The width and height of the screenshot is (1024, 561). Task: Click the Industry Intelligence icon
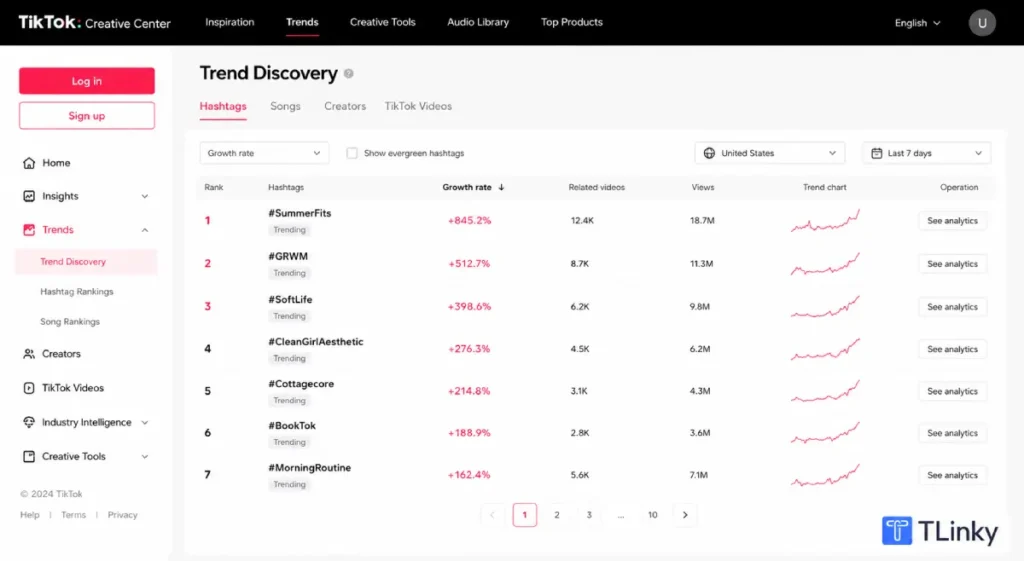(x=29, y=422)
